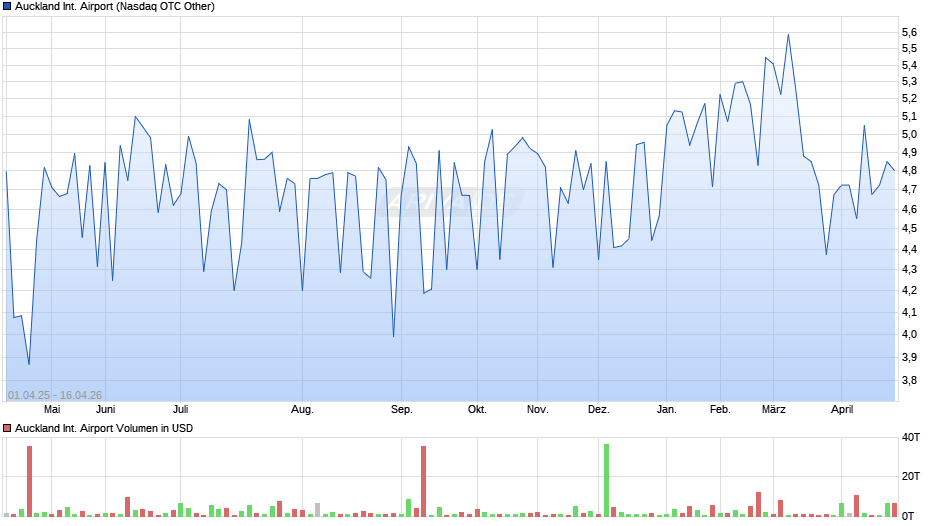
Task: Click the red legend swatch for Volumen in USD
Action: (x=7, y=428)
